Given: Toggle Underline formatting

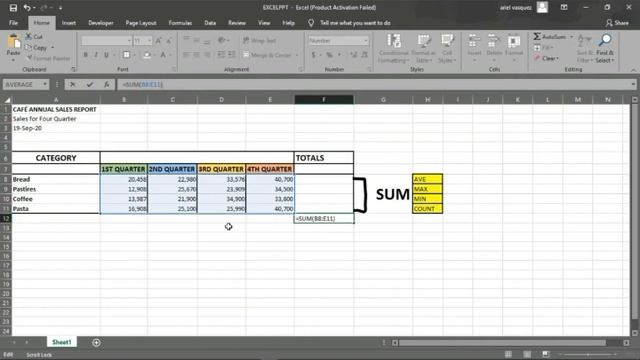Looking at the screenshot, I should pyautogui.click(x=107, y=55).
